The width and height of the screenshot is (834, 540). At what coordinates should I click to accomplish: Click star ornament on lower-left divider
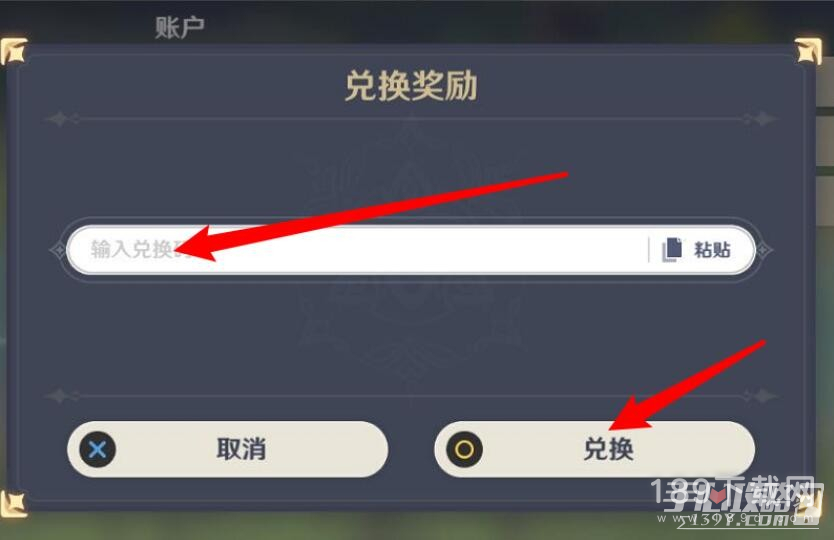60,396
